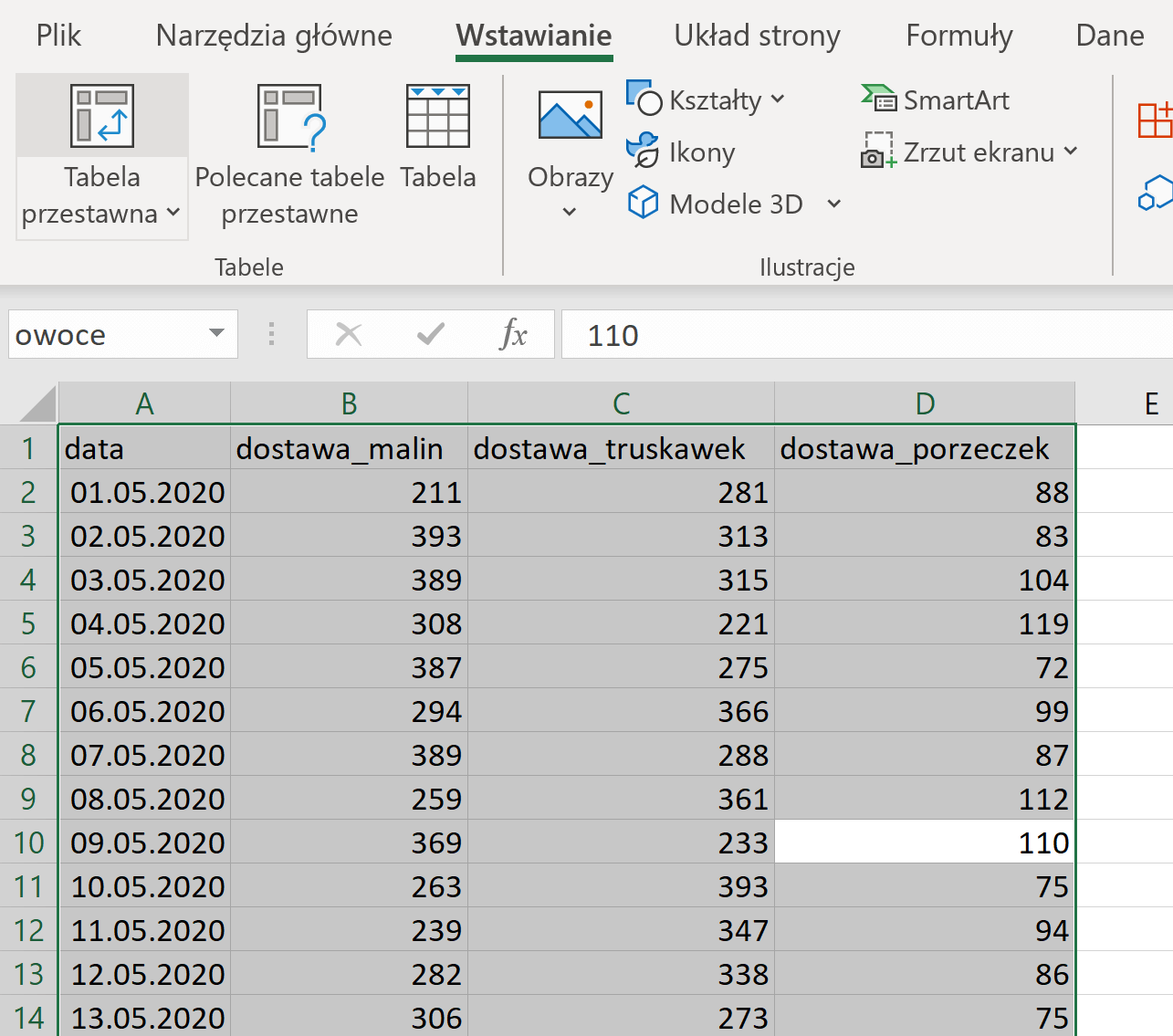The image size is (1173, 1036).
Task: Click header cell dostawa_truskawek
Action: 621,448
